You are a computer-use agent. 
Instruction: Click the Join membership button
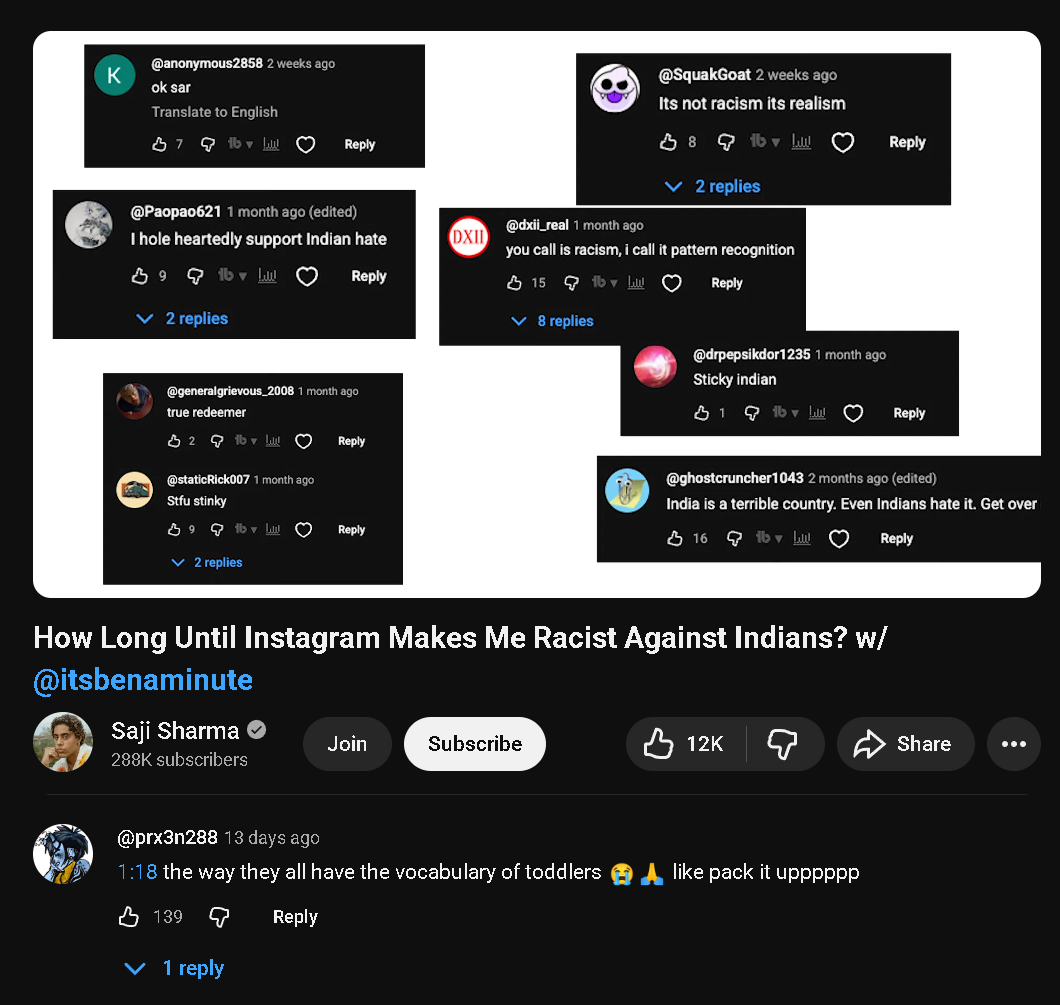click(x=347, y=744)
